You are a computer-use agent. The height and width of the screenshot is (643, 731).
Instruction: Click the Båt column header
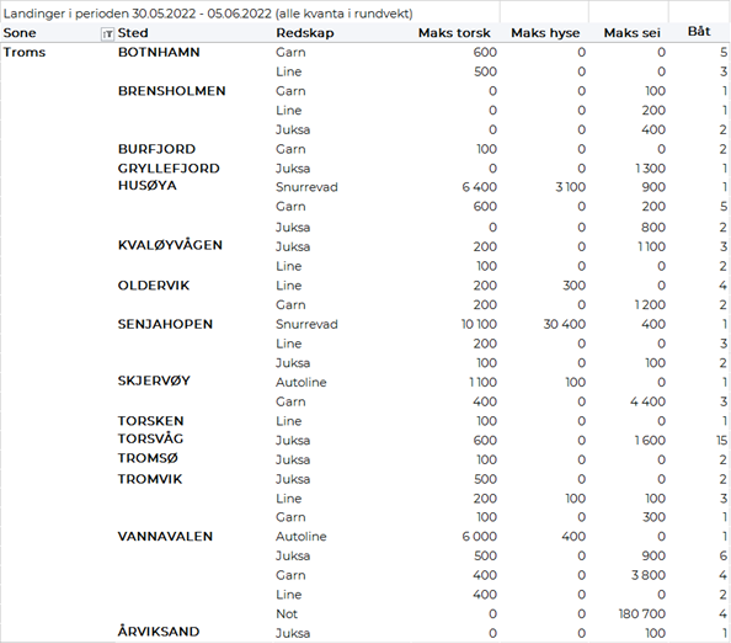699,33
